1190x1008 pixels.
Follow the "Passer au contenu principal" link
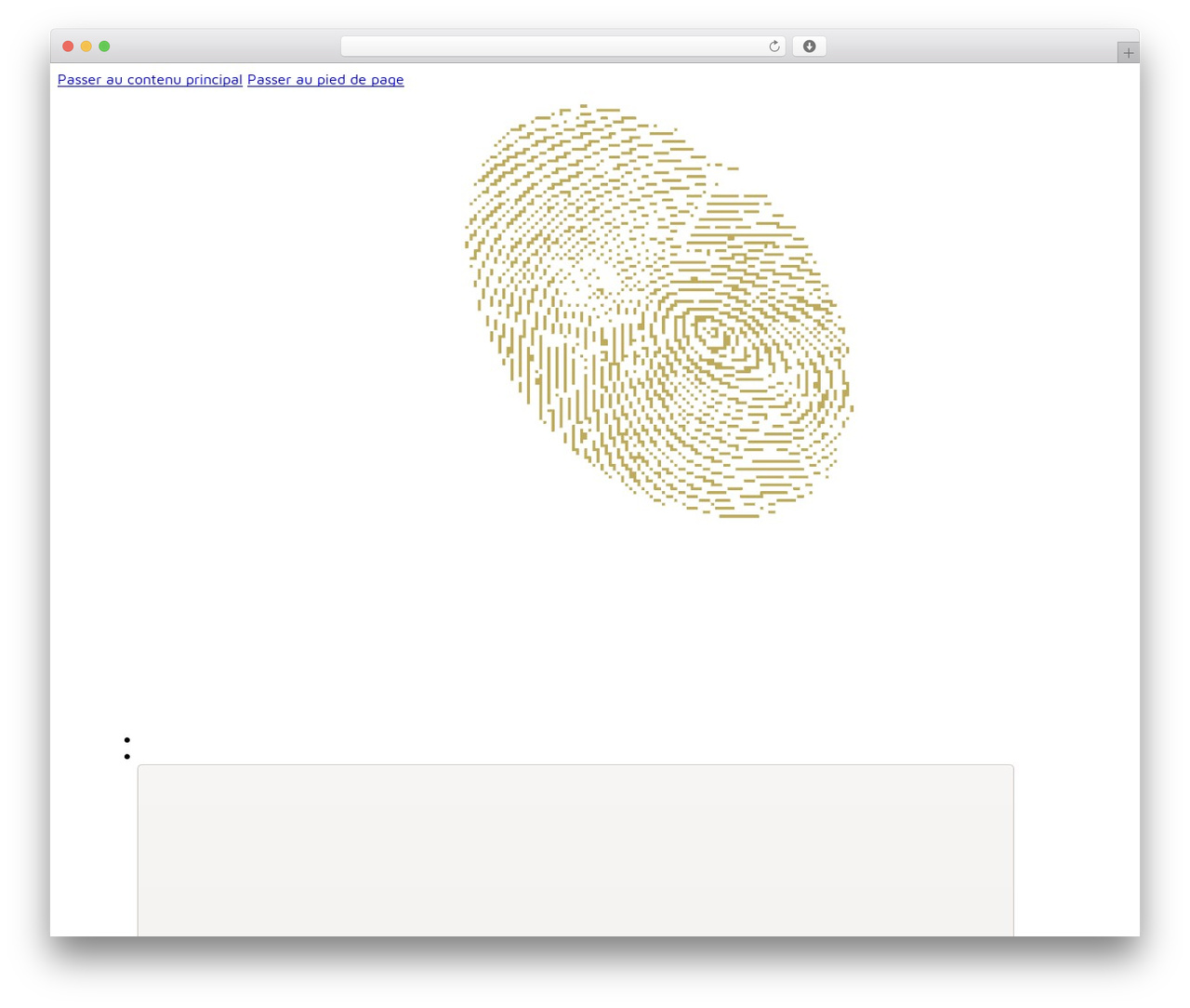[x=150, y=80]
